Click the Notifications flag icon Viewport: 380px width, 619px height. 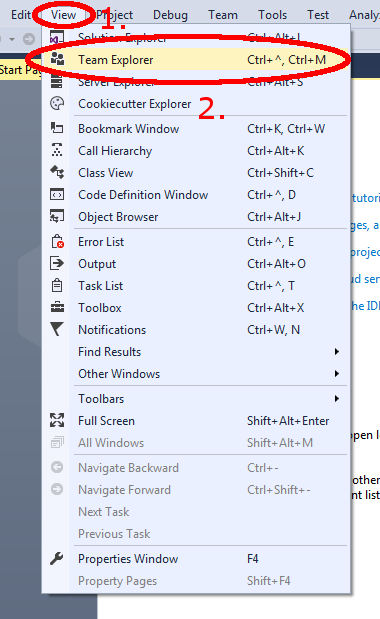click(57, 329)
